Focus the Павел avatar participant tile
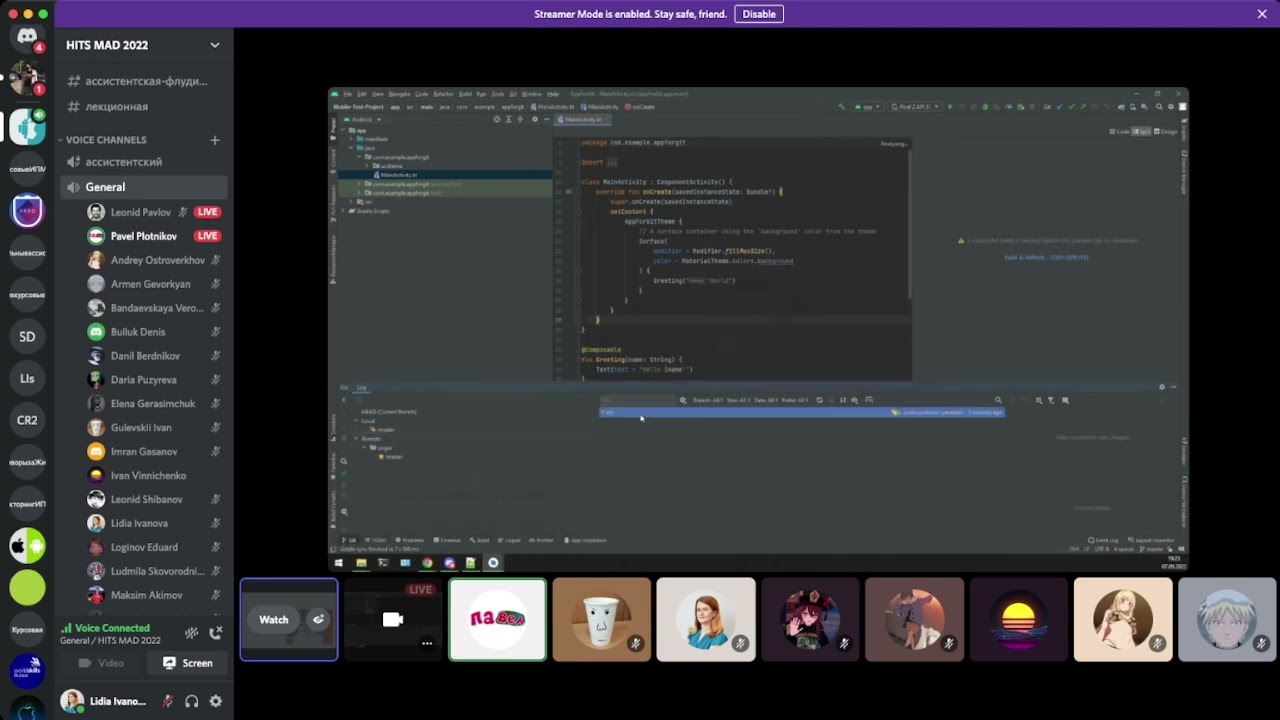This screenshot has width=1280, height=720. pyautogui.click(x=497, y=620)
